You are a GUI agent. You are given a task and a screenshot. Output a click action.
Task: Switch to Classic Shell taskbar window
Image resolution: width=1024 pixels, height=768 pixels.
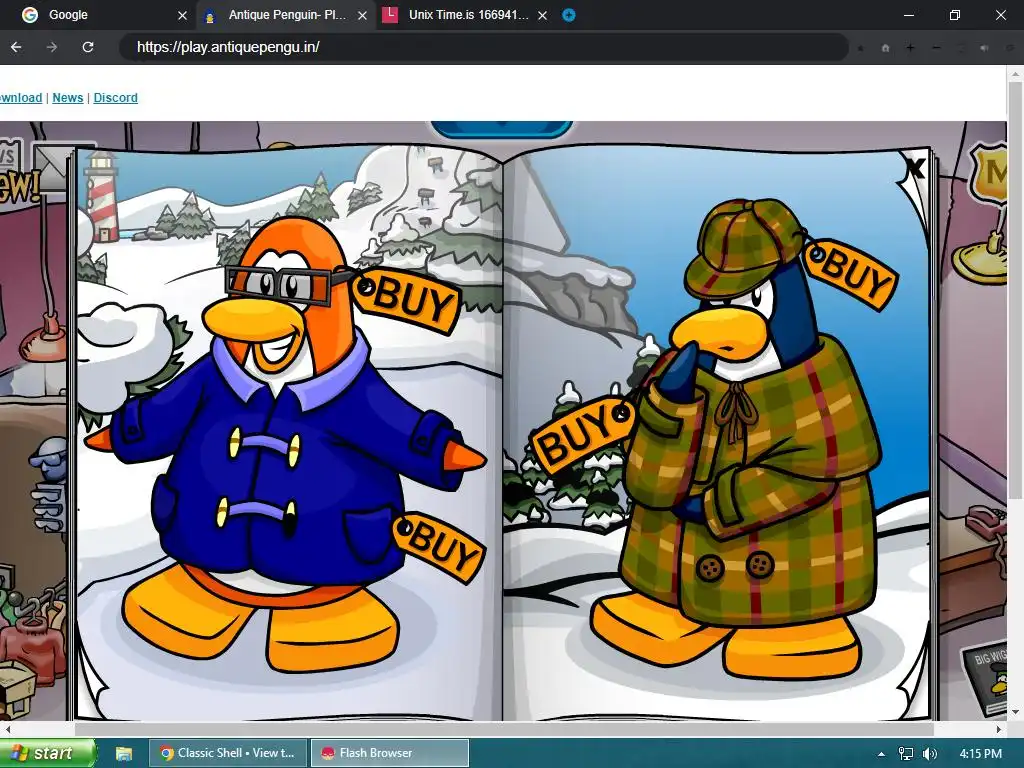[x=228, y=753]
